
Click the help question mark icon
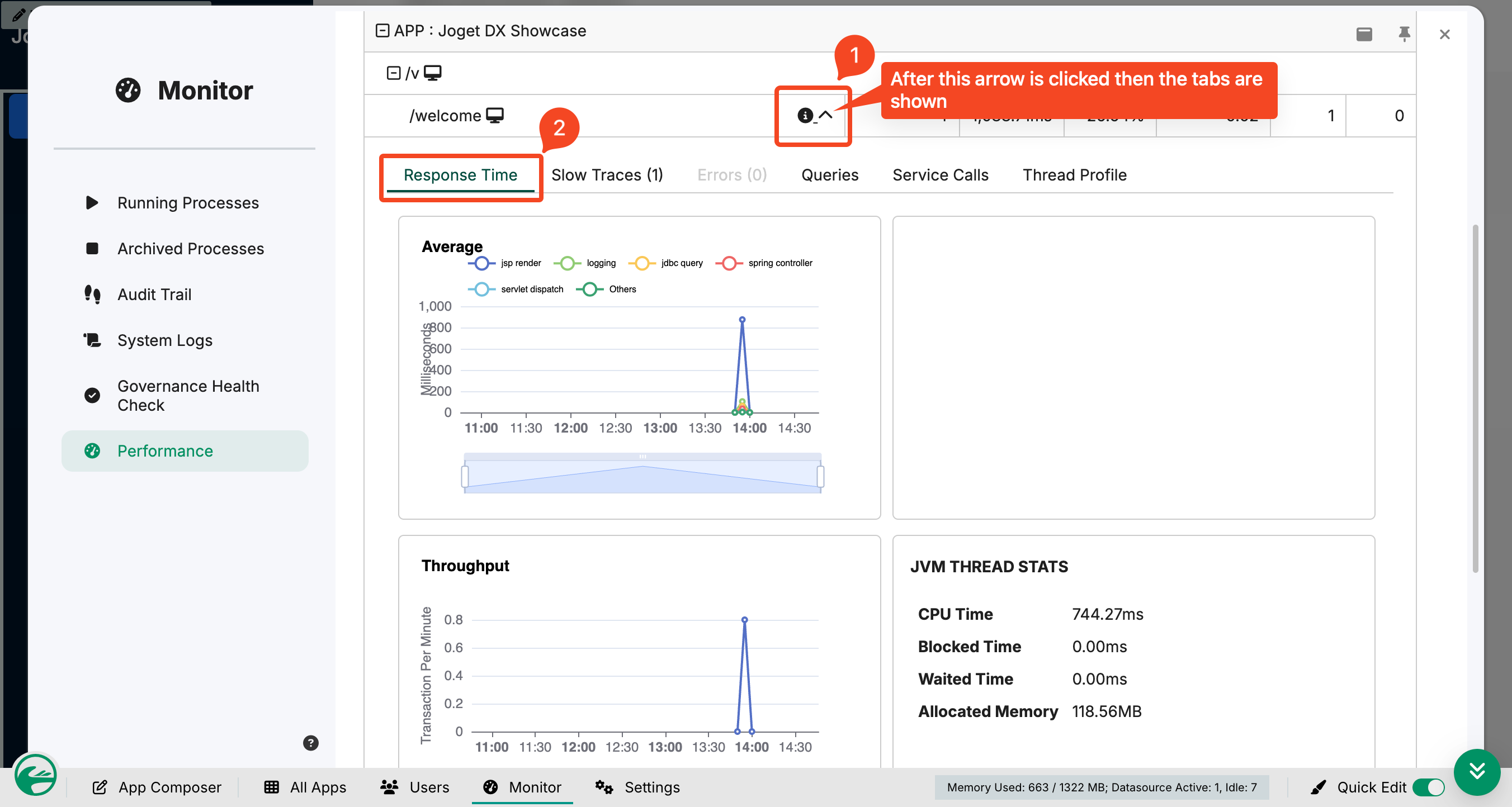coord(310,743)
